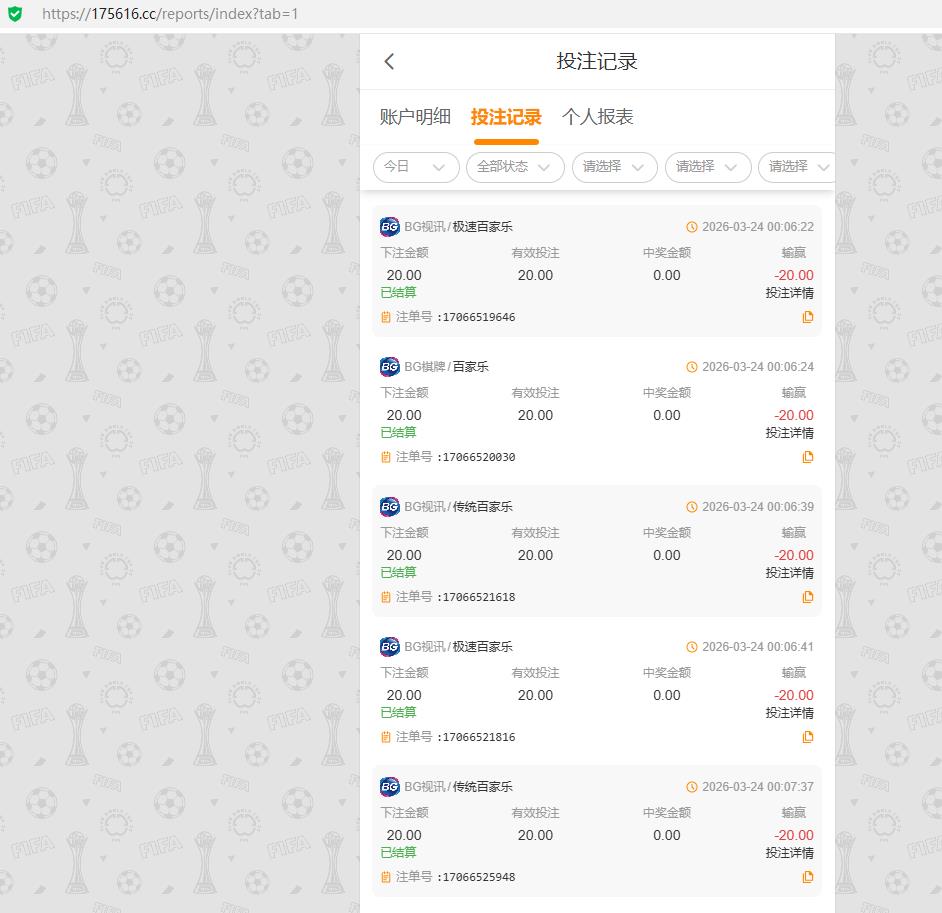This screenshot has width=942, height=913.
Task: Expand the 全部状态 status dropdown
Action: click(514, 167)
